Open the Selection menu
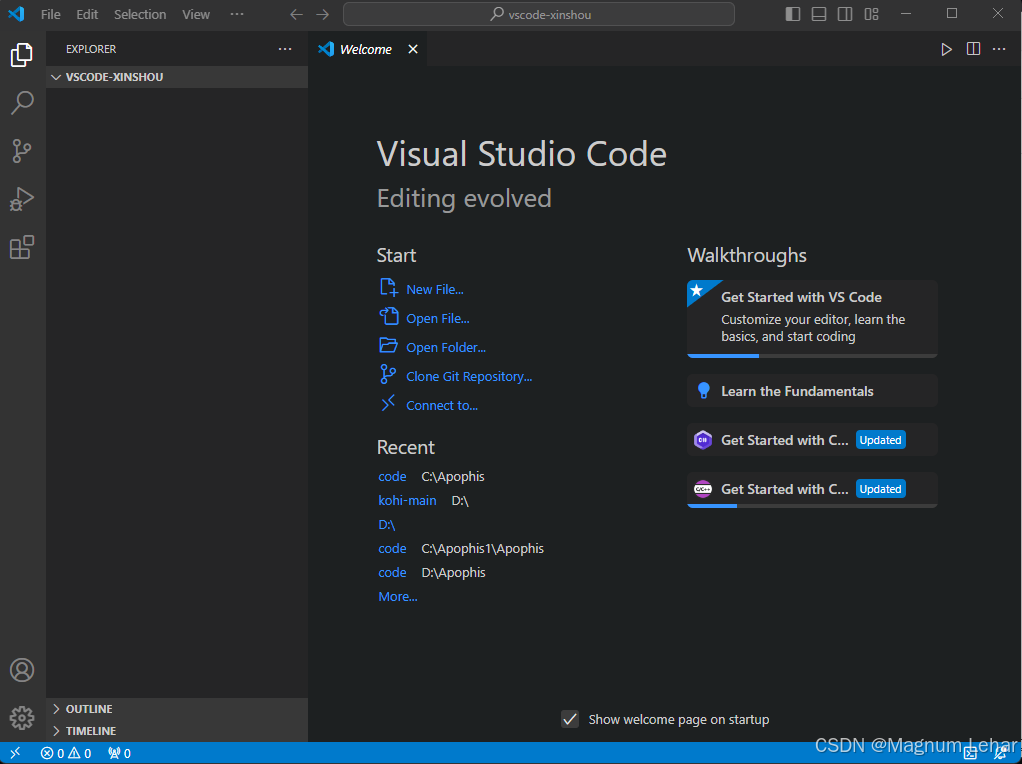Image resolution: width=1022 pixels, height=764 pixels. point(139,14)
